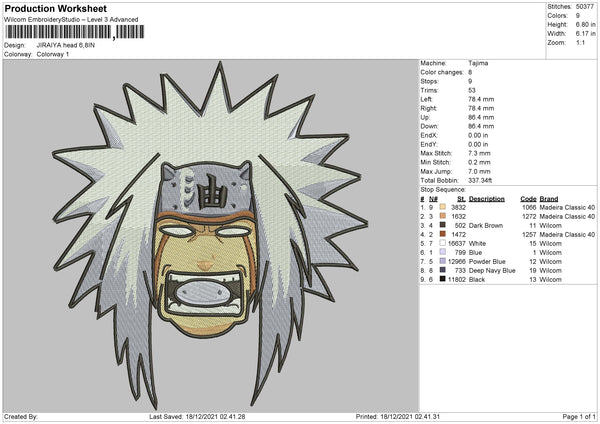The height and width of the screenshot is (424, 600).
Task: Click thread code 1257 in stop 4 row
Action: pos(529,235)
